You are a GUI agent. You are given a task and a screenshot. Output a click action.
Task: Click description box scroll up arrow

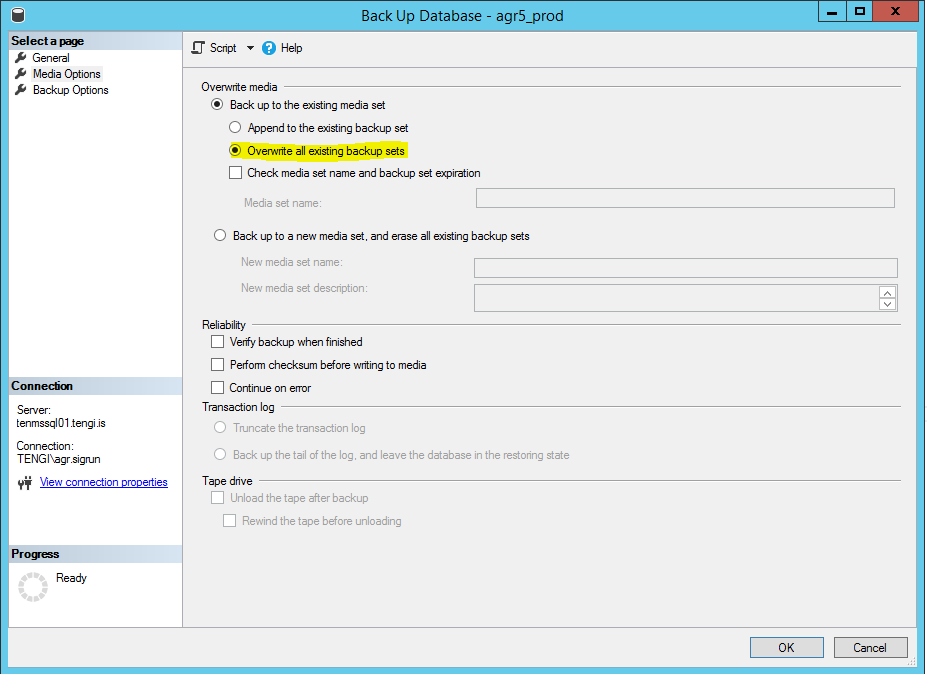pyautogui.click(x=887, y=293)
